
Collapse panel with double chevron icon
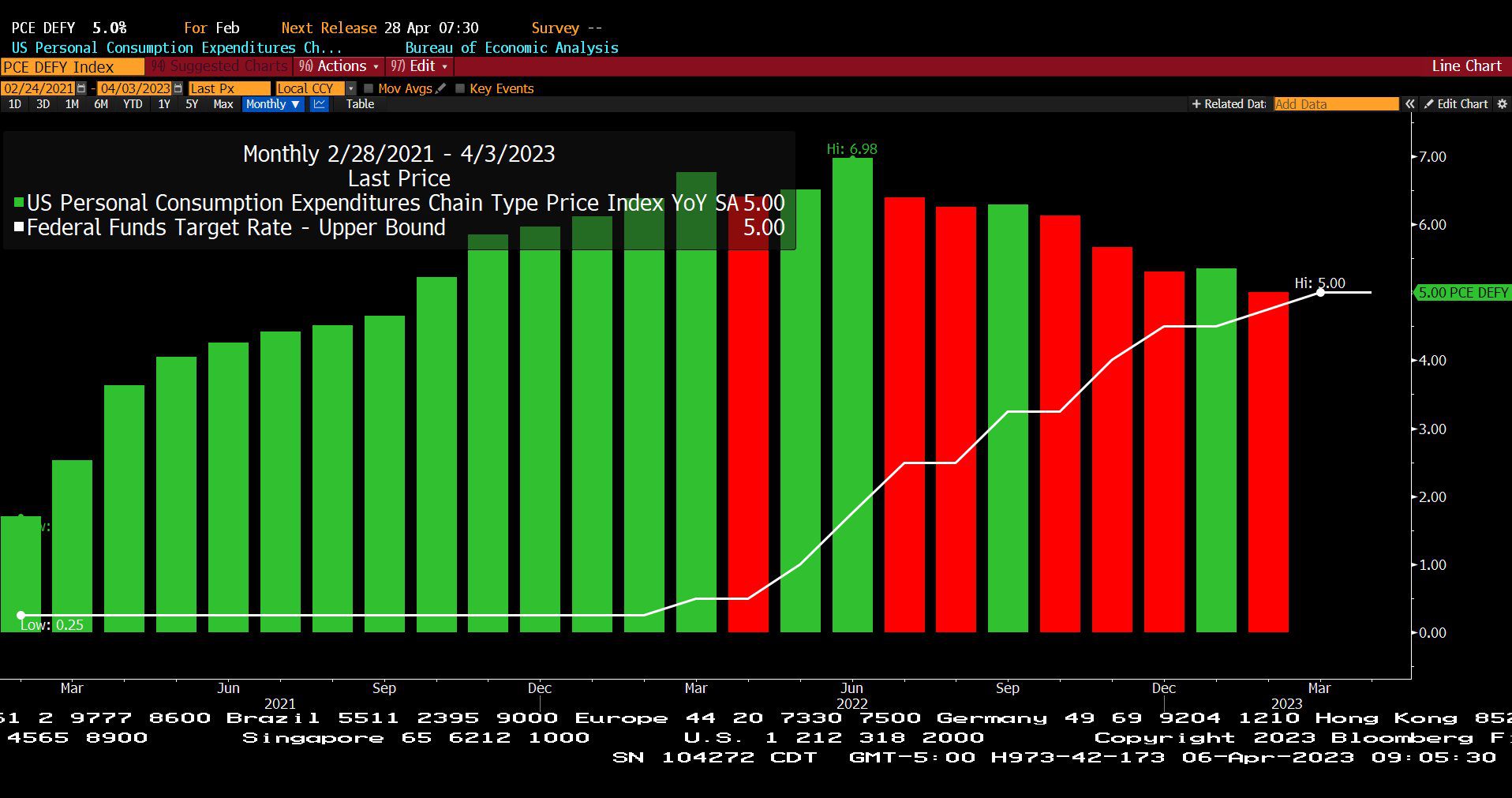pos(1410,104)
